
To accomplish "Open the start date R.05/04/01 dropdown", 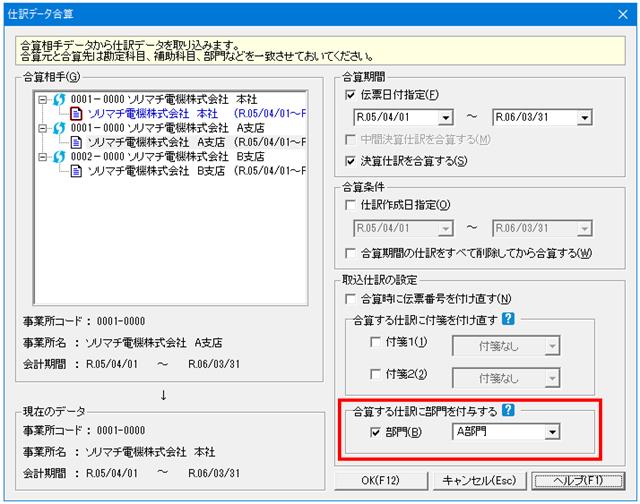I will [x=446, y=118].
